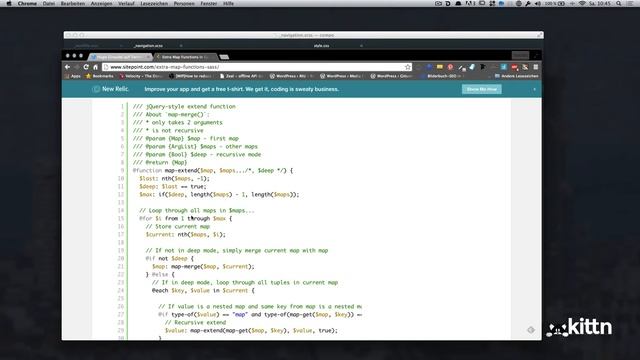The height and width of the screenshot is (360, 640).
Task: Open the Zeal offline API bookmark
Action: 241,76
